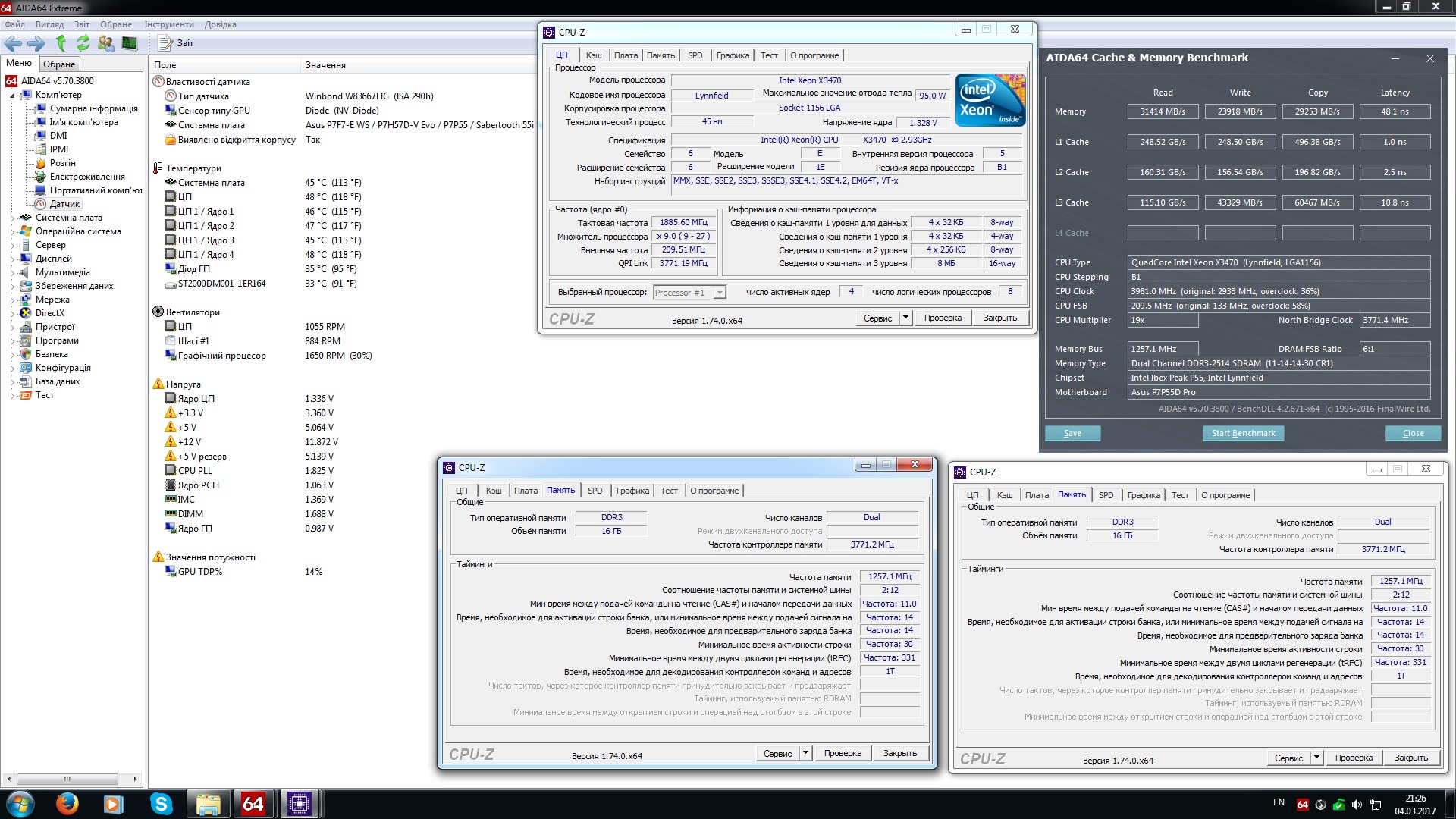This screenshot has width=1456, height=819.
Task: Click Skype icon in the taskbar
Action: (x=161, y=804)
